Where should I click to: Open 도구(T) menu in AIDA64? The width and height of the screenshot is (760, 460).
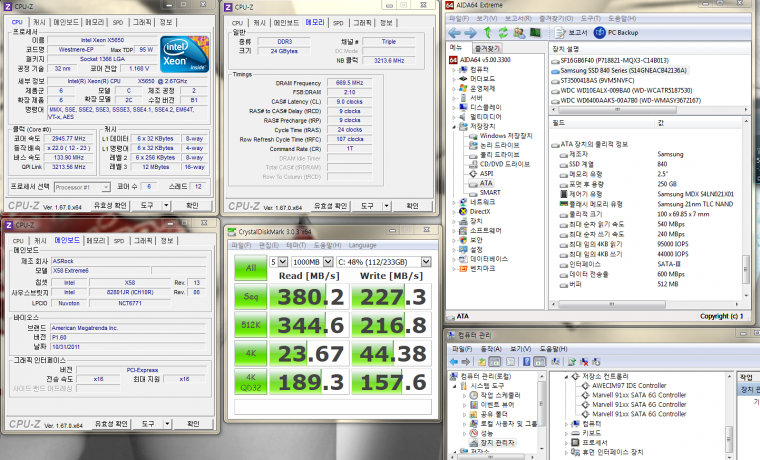pyautogui.click(x=590, y=18)
